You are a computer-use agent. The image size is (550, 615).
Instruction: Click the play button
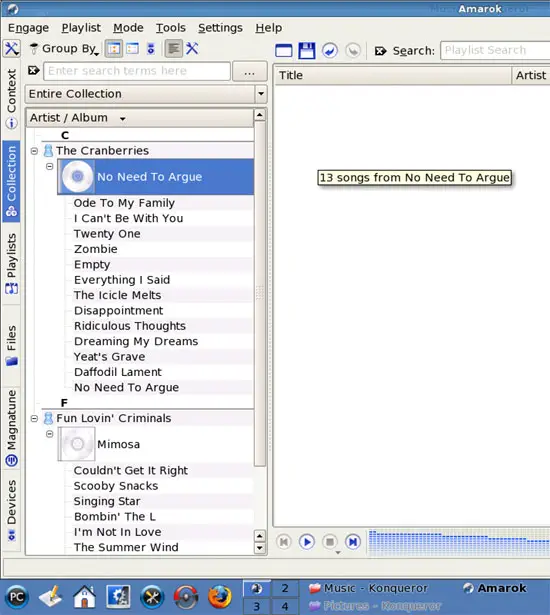[x=307, y=542]
